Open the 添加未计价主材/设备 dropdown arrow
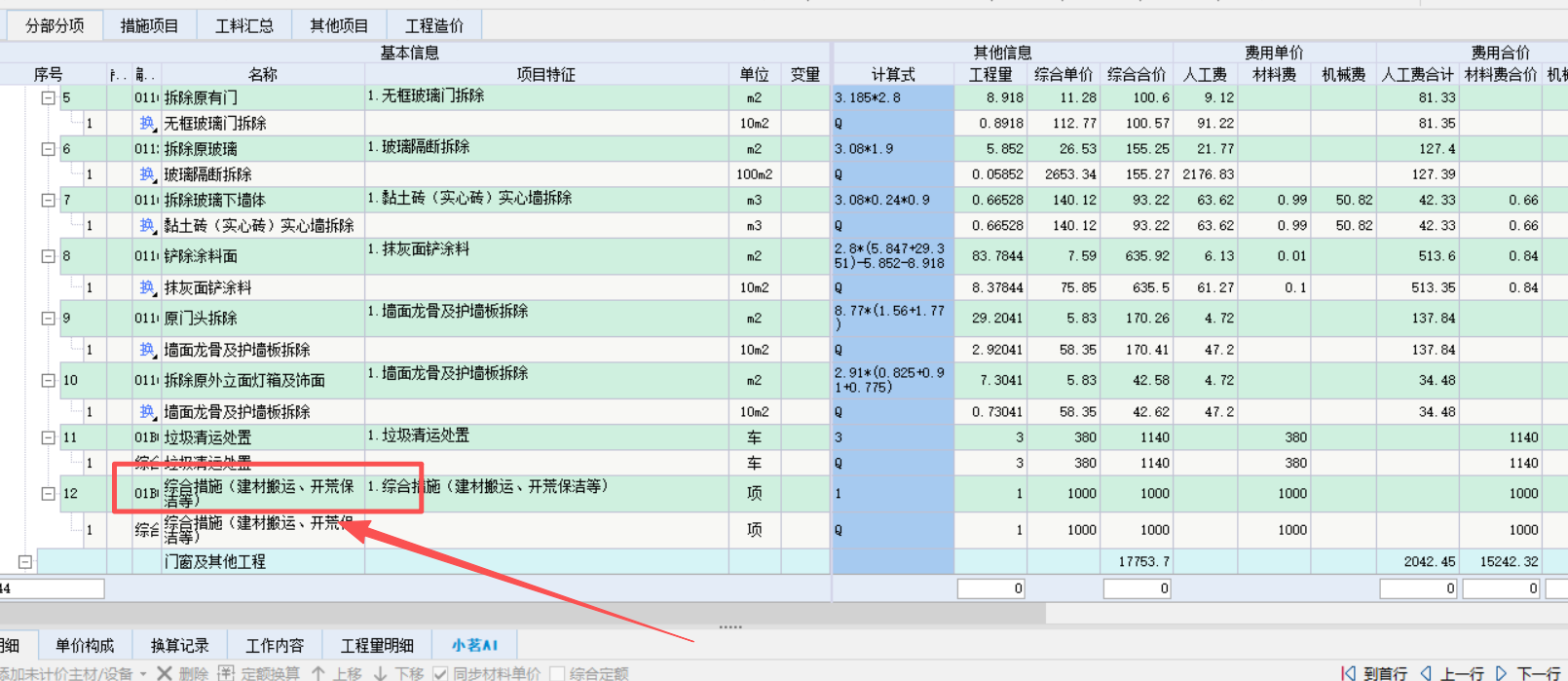The image size is (1568, 681). click(x=142, y=673)
